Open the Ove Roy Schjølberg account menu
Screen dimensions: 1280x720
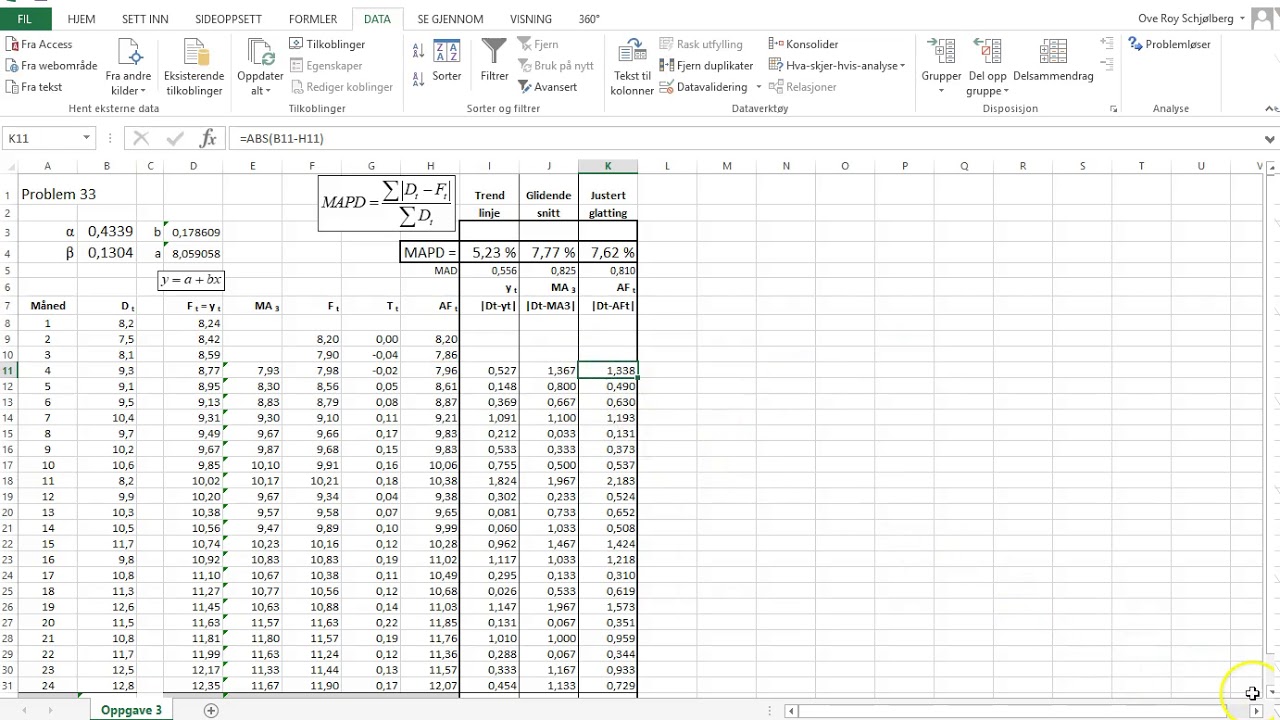click(x=1191, y=19)
